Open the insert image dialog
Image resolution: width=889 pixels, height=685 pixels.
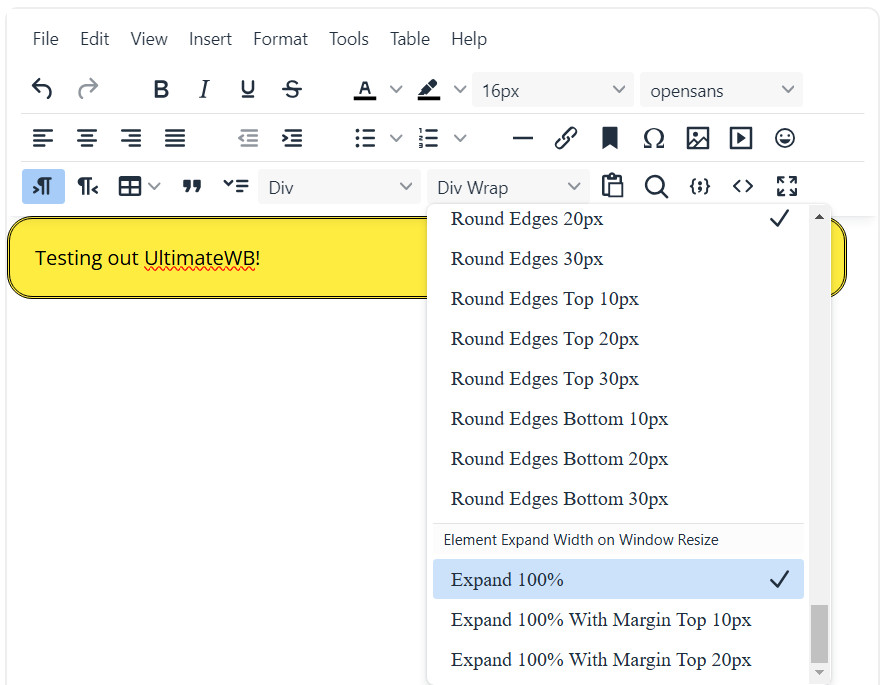(x=697, y=138)
